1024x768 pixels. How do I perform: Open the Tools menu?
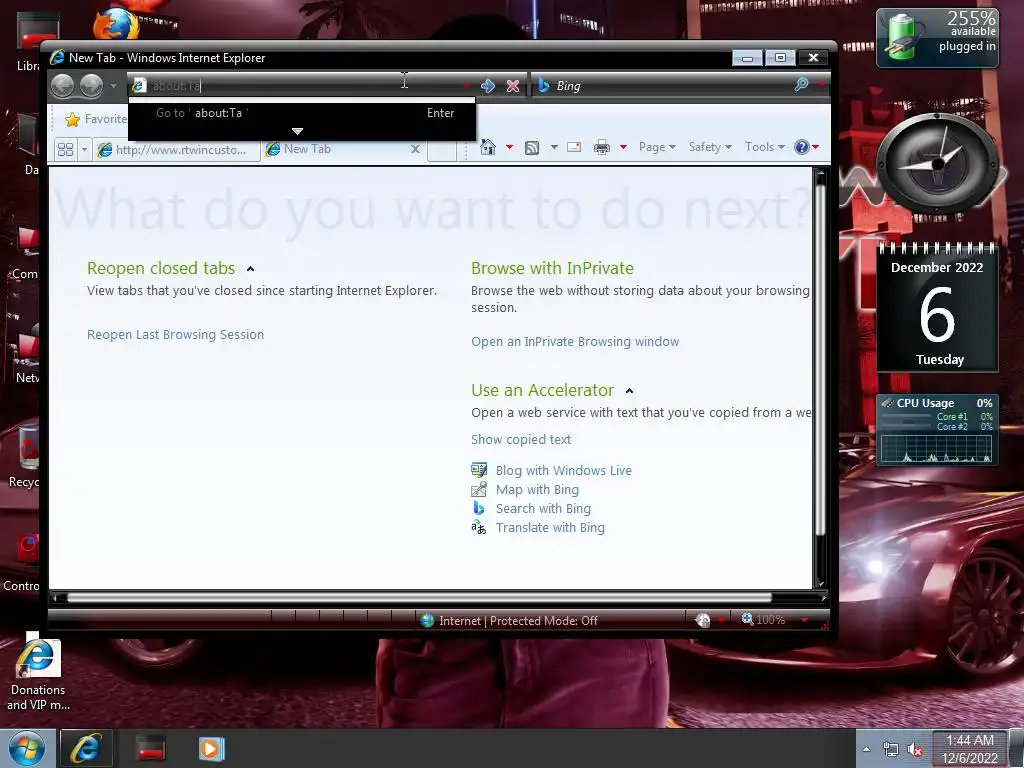[765, 147]
